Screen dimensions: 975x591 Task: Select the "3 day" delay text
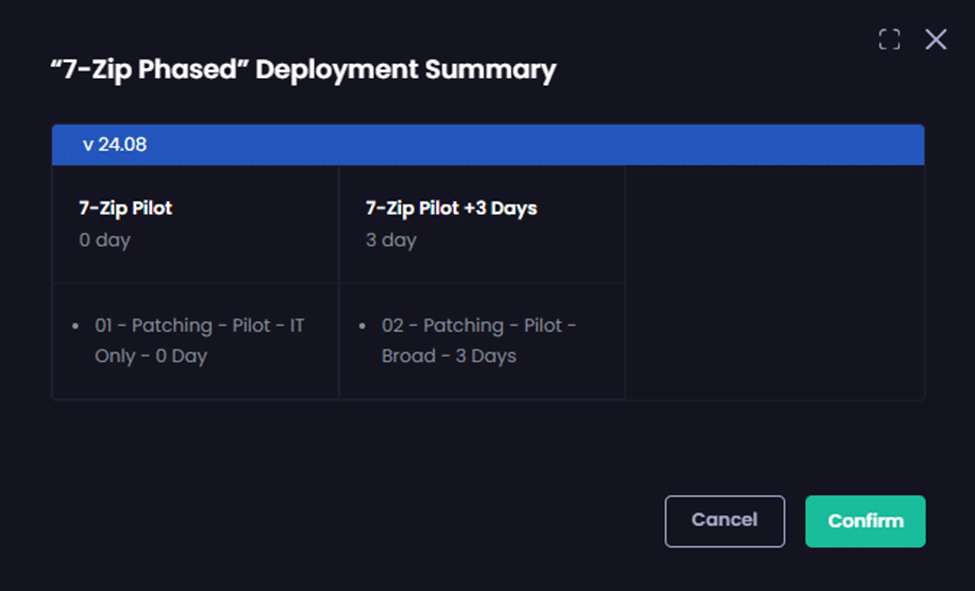click(x=391, y=240)
